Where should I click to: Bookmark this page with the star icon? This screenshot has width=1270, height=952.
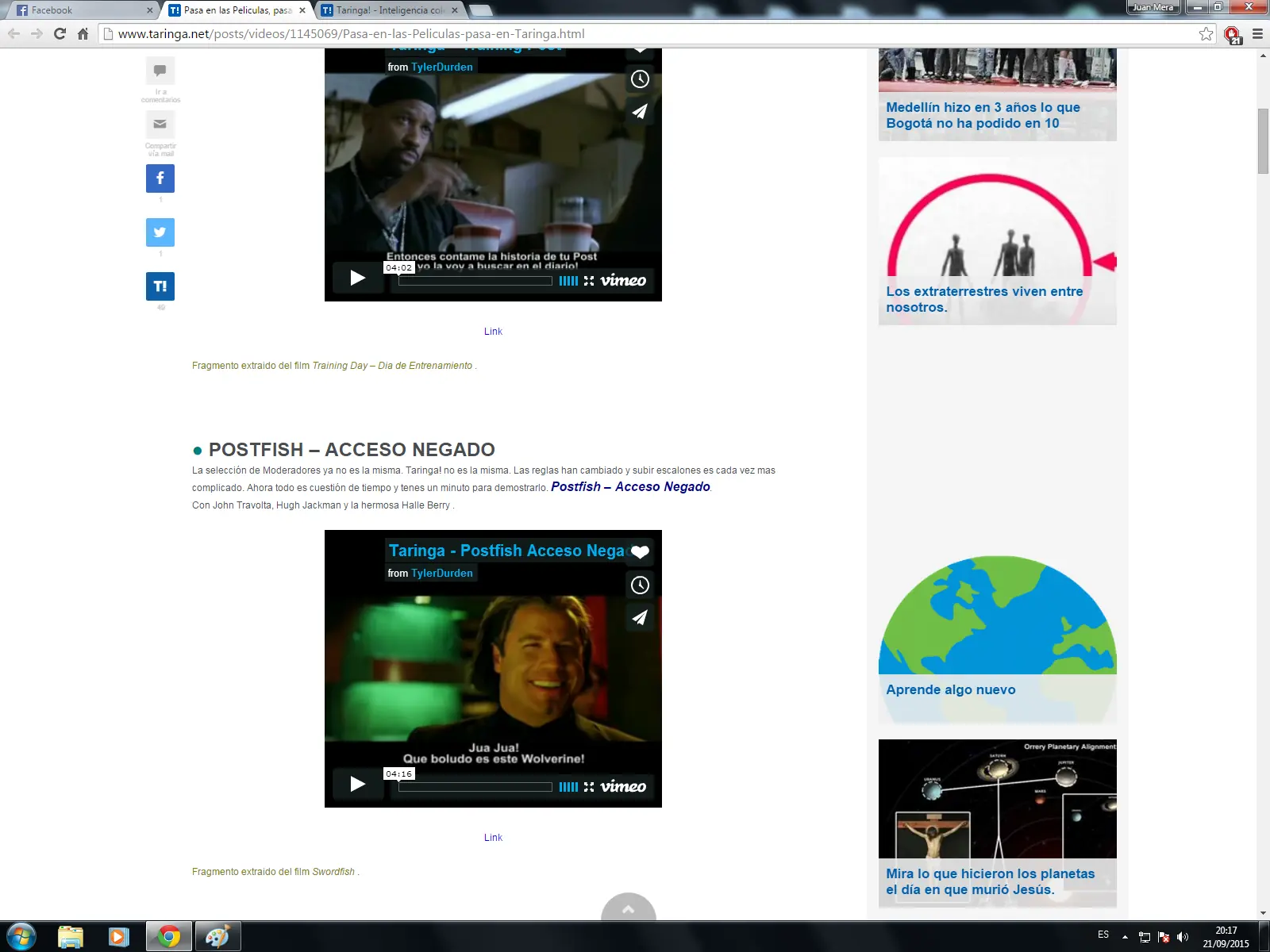(x=1206, y=34)
